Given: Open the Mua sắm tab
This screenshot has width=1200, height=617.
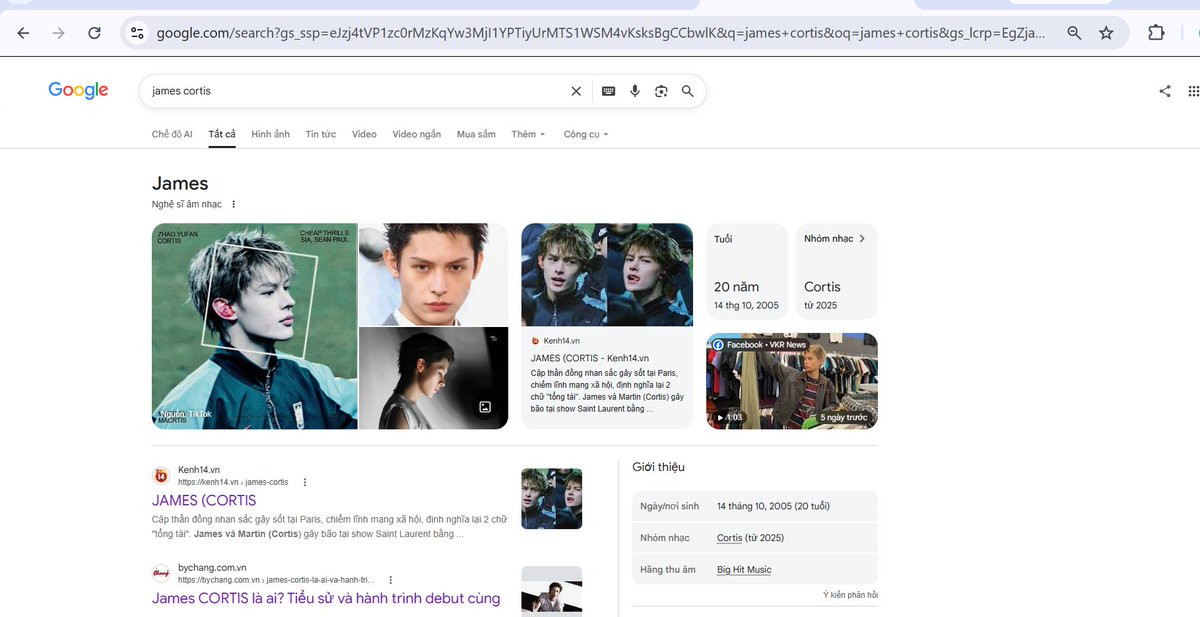Looking at the screenshot, I should (x=476, y=134).
